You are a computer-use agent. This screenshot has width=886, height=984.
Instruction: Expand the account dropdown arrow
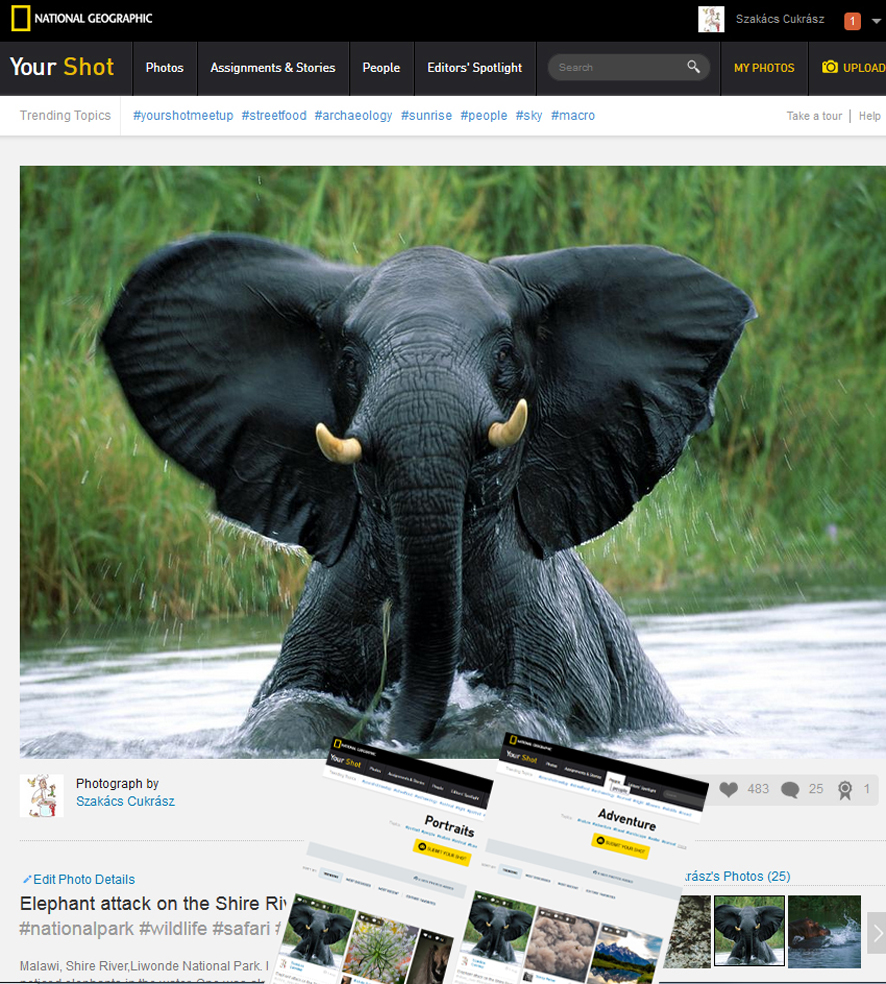click(876, 21)
